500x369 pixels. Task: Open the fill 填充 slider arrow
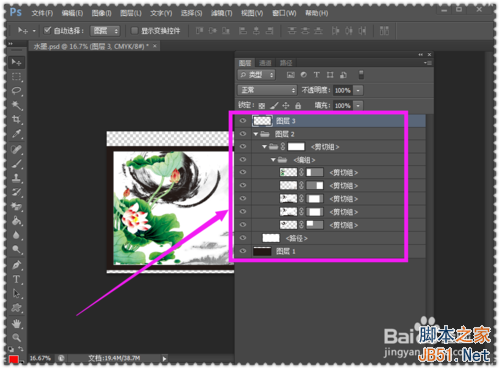tap(358, 106)
